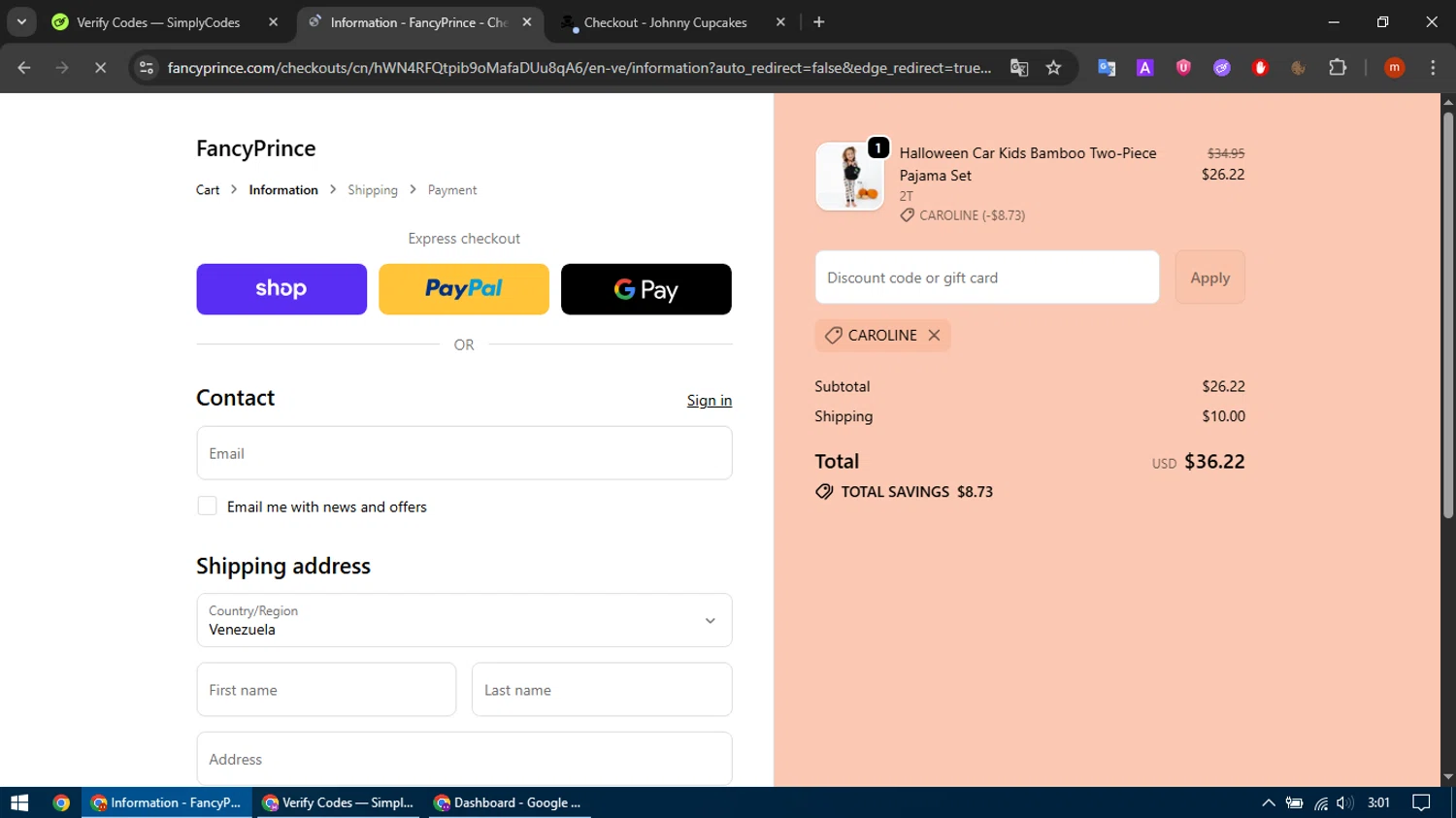Click the Sign in link
The image size is (1456, 818).
click(710, 401)
